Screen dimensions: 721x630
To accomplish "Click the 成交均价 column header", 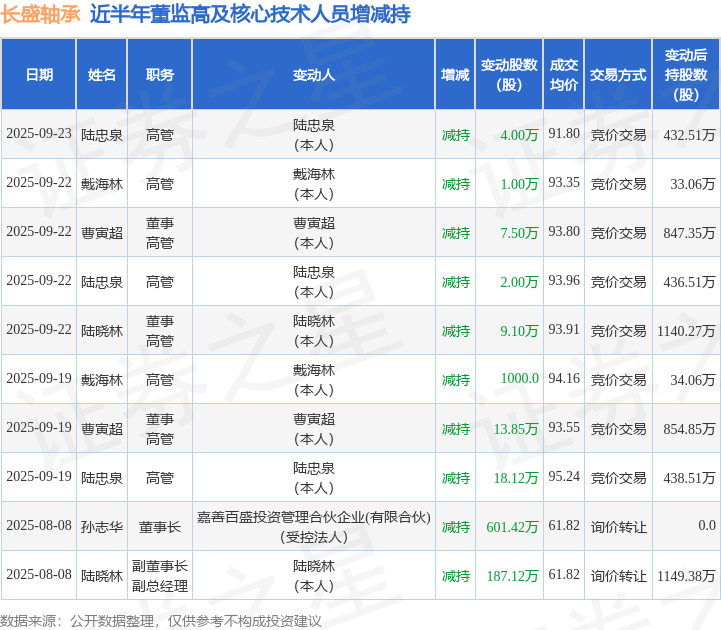I will click(564, 74).
